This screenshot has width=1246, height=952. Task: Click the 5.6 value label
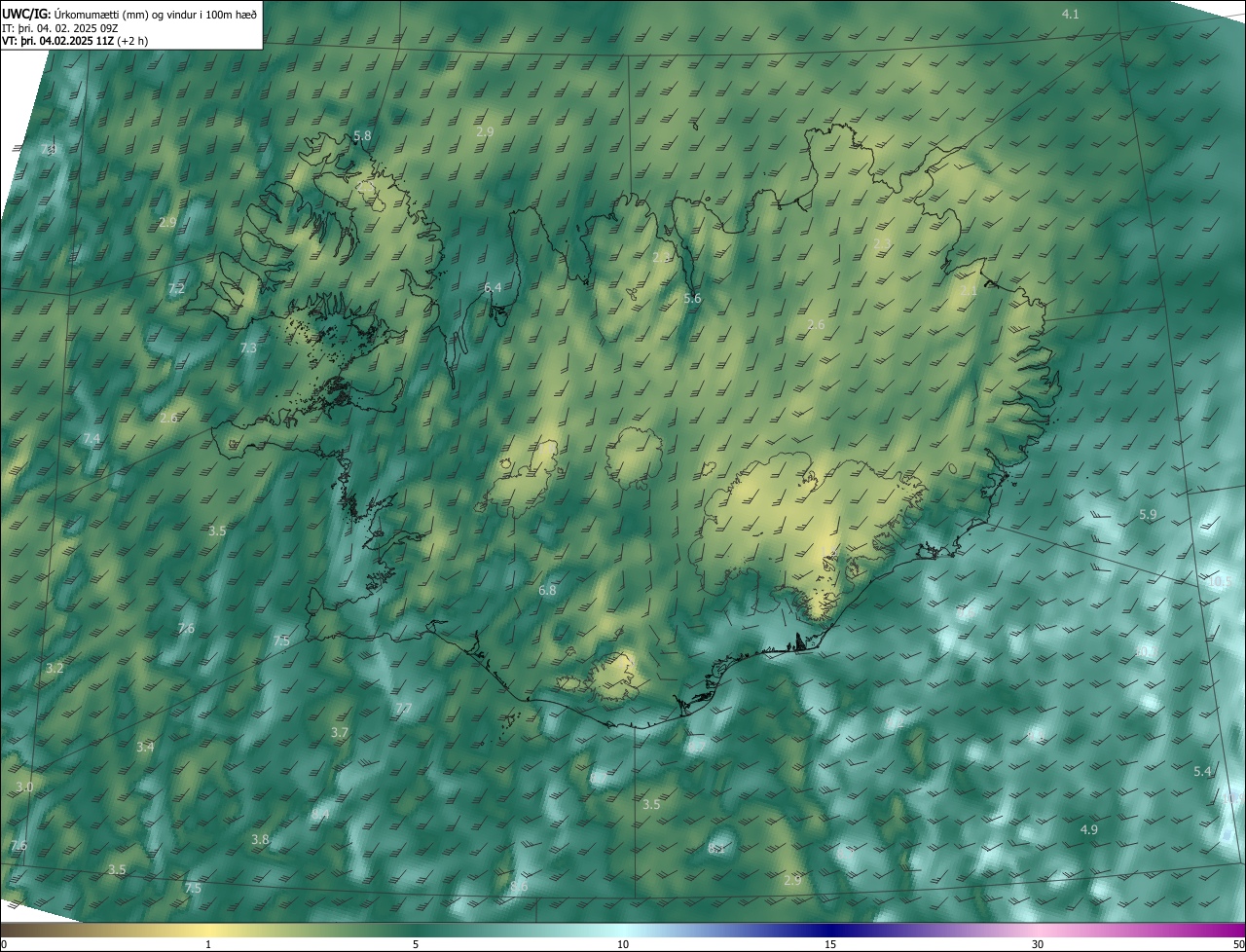click(x=692, y=299)
